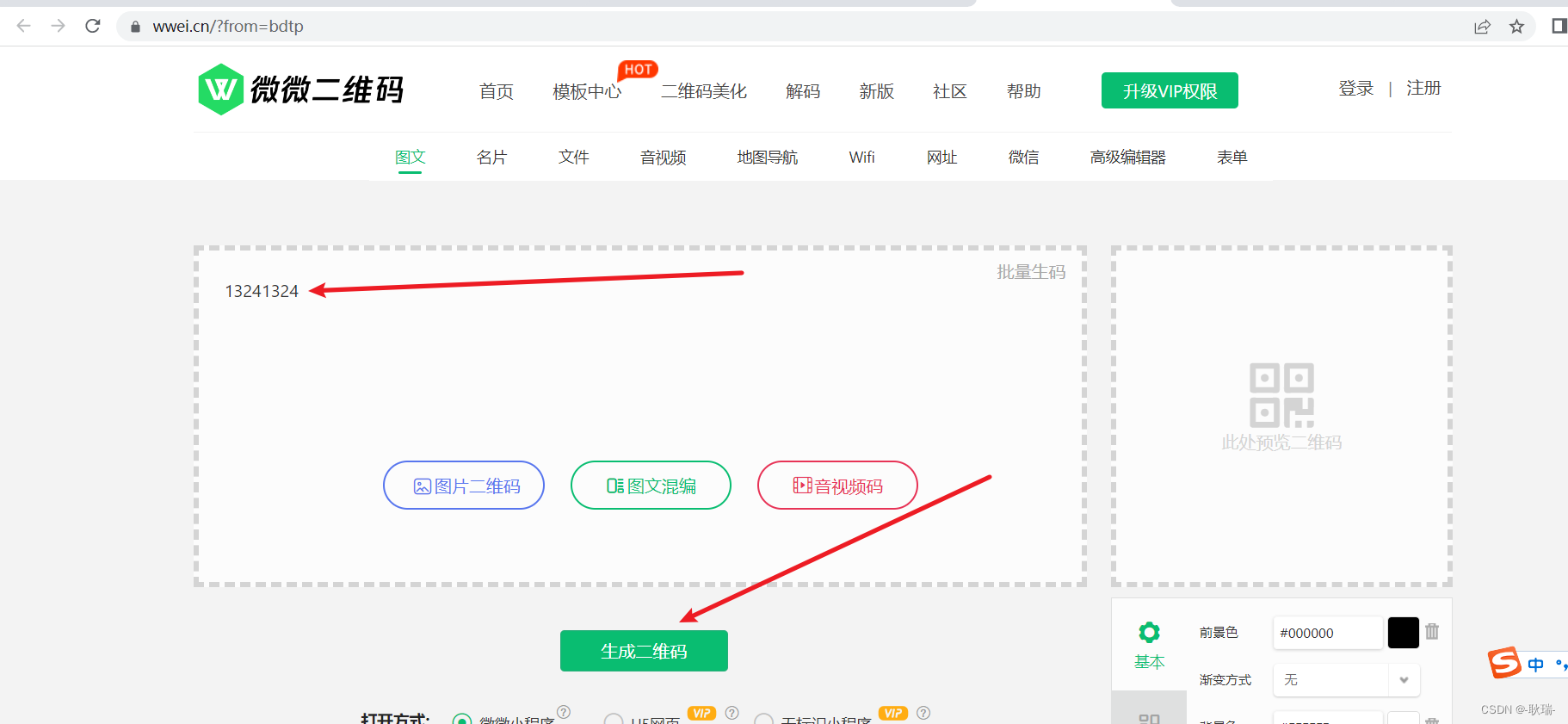Toggle the browser side panel icon
Viewport: 1568px width, 724px height.
1559,26
